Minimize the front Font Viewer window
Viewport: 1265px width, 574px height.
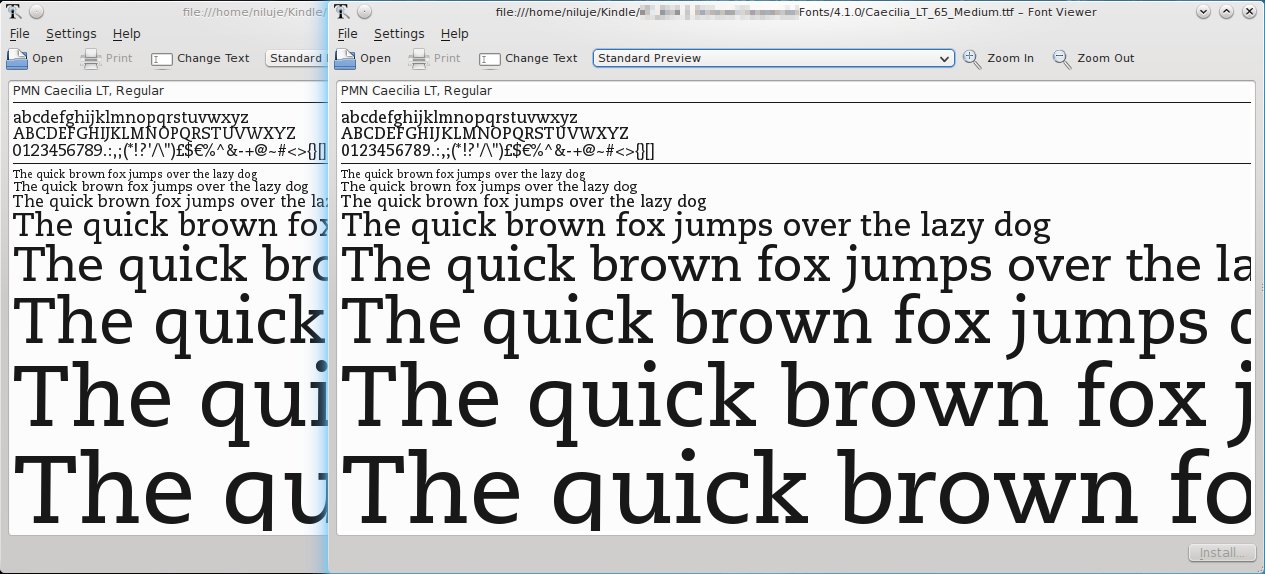pos(1203,12)
